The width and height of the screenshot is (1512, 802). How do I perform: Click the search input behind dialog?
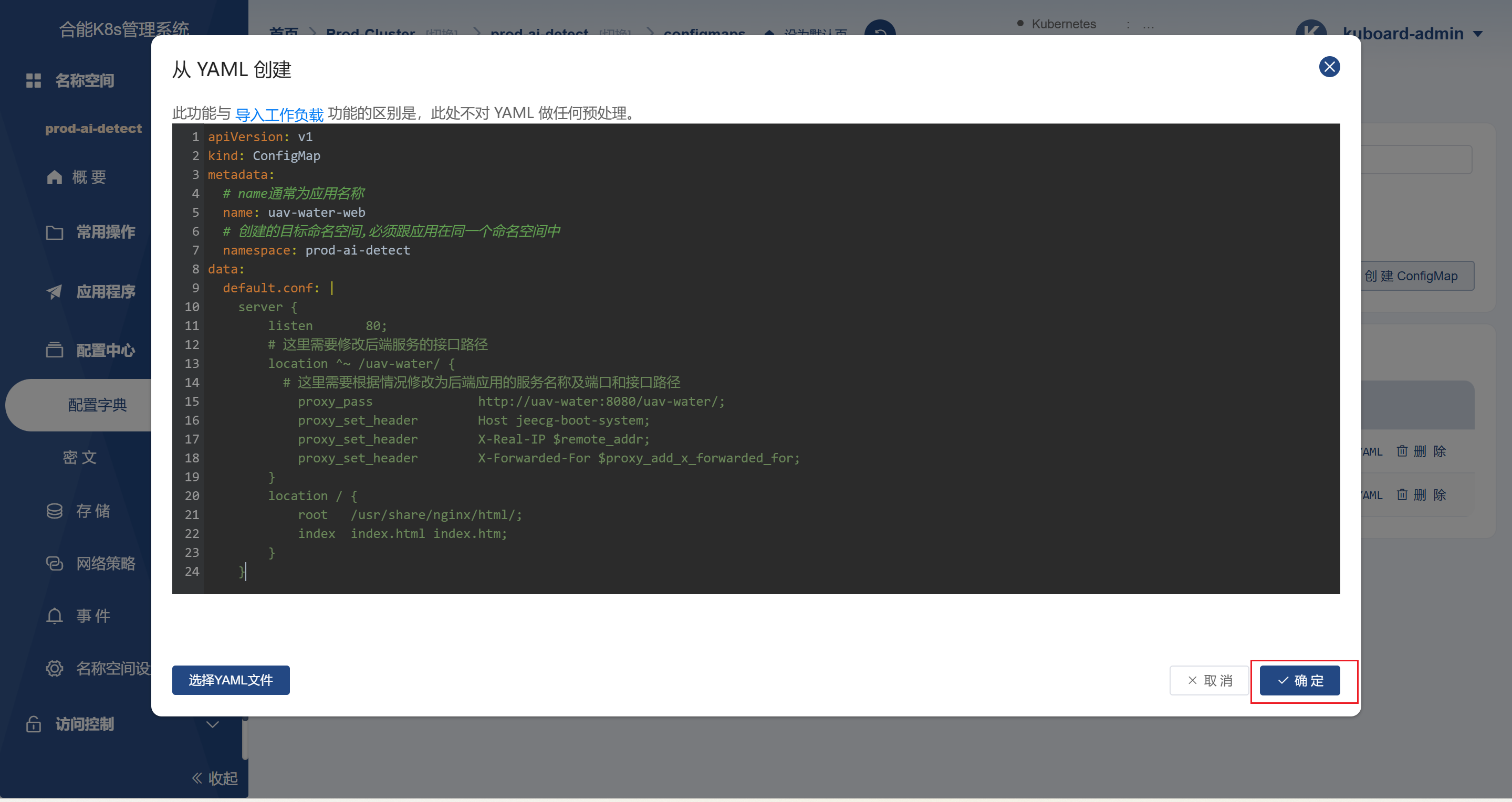pyautogui.click(x=1416, y=159)
